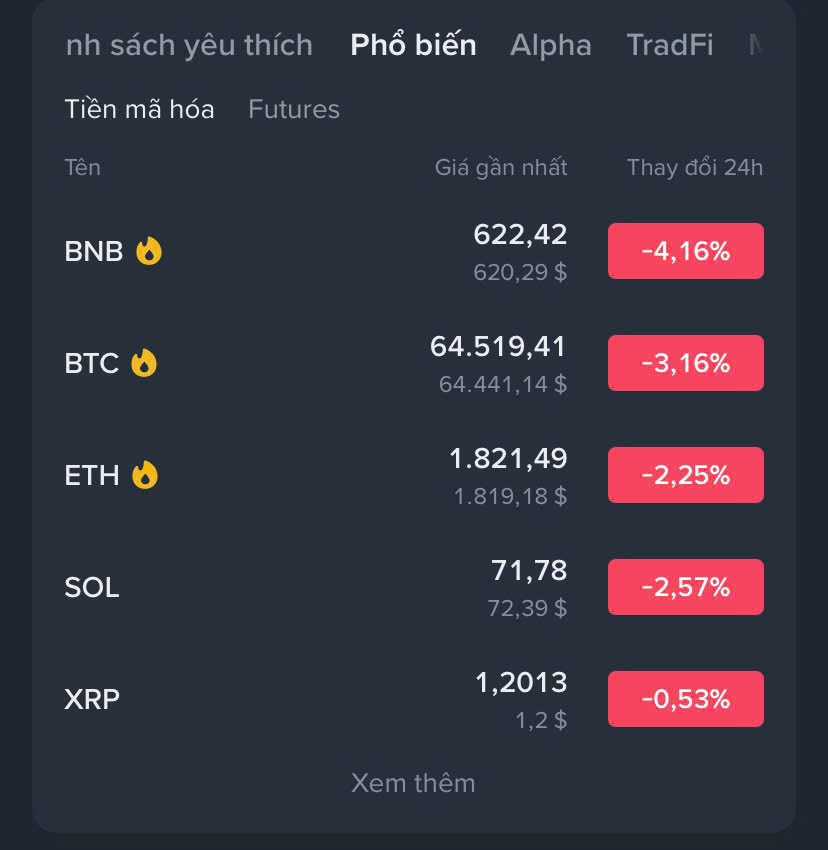Tap the BTC -3,16% change badge
The height and width of the screenshot is (850, 828).
click(686, 363)
